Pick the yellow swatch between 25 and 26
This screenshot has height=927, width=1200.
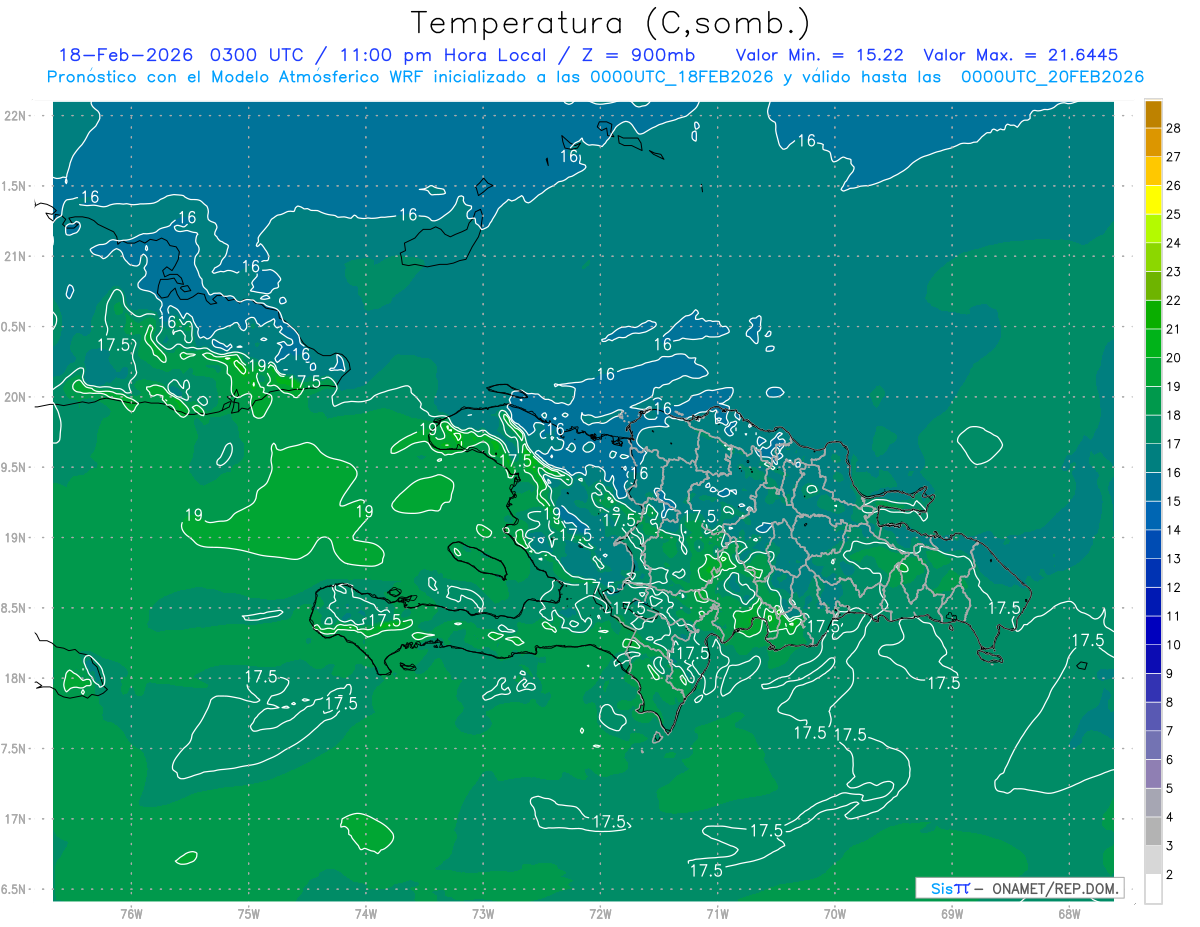point(1153,200)
